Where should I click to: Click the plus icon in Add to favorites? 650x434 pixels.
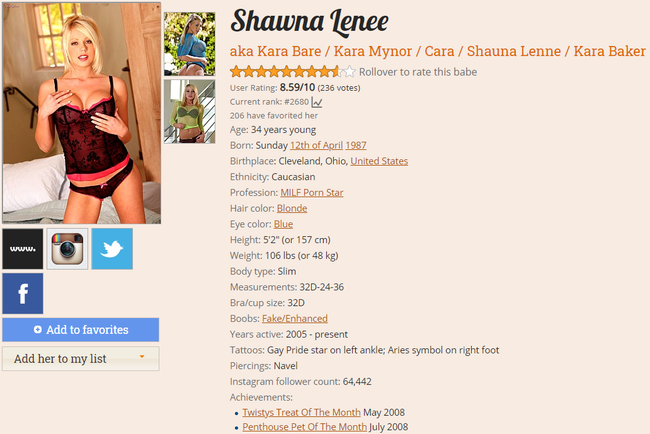tap(38, 330)
